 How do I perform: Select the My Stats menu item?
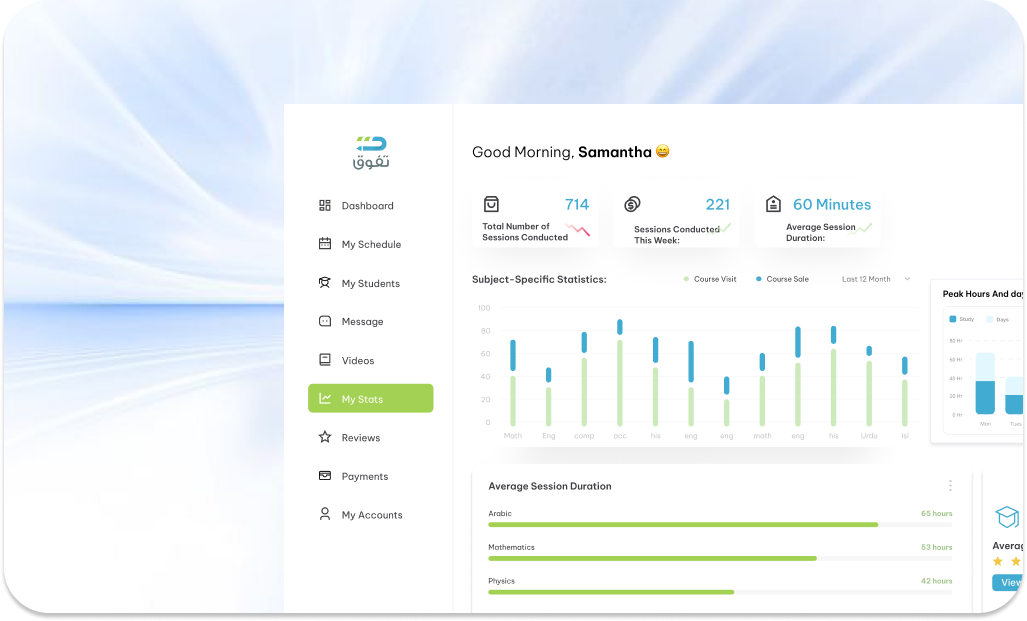click(371, 398)
